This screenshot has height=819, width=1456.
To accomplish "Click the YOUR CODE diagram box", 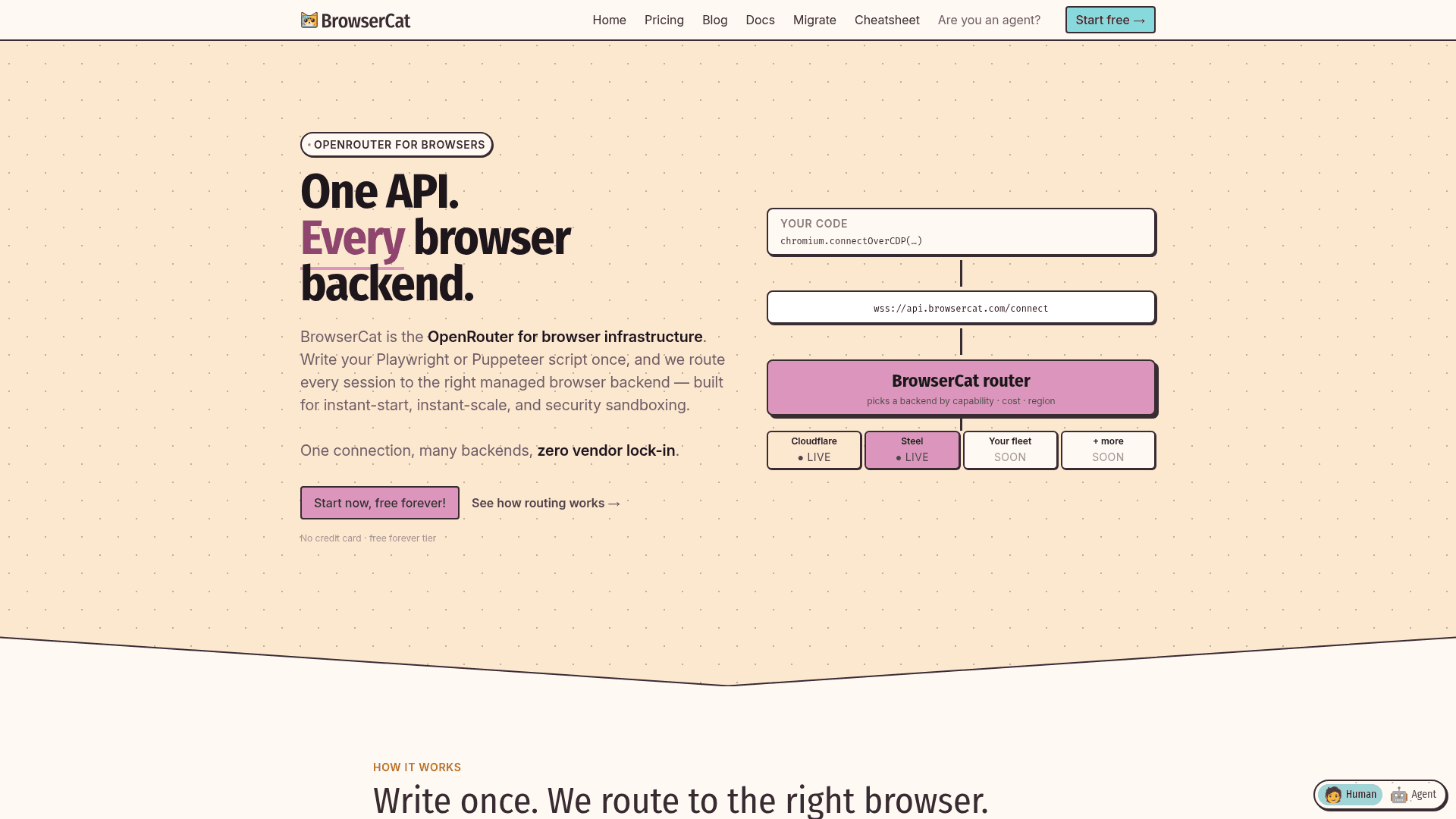I will click(x=961, y=232).
